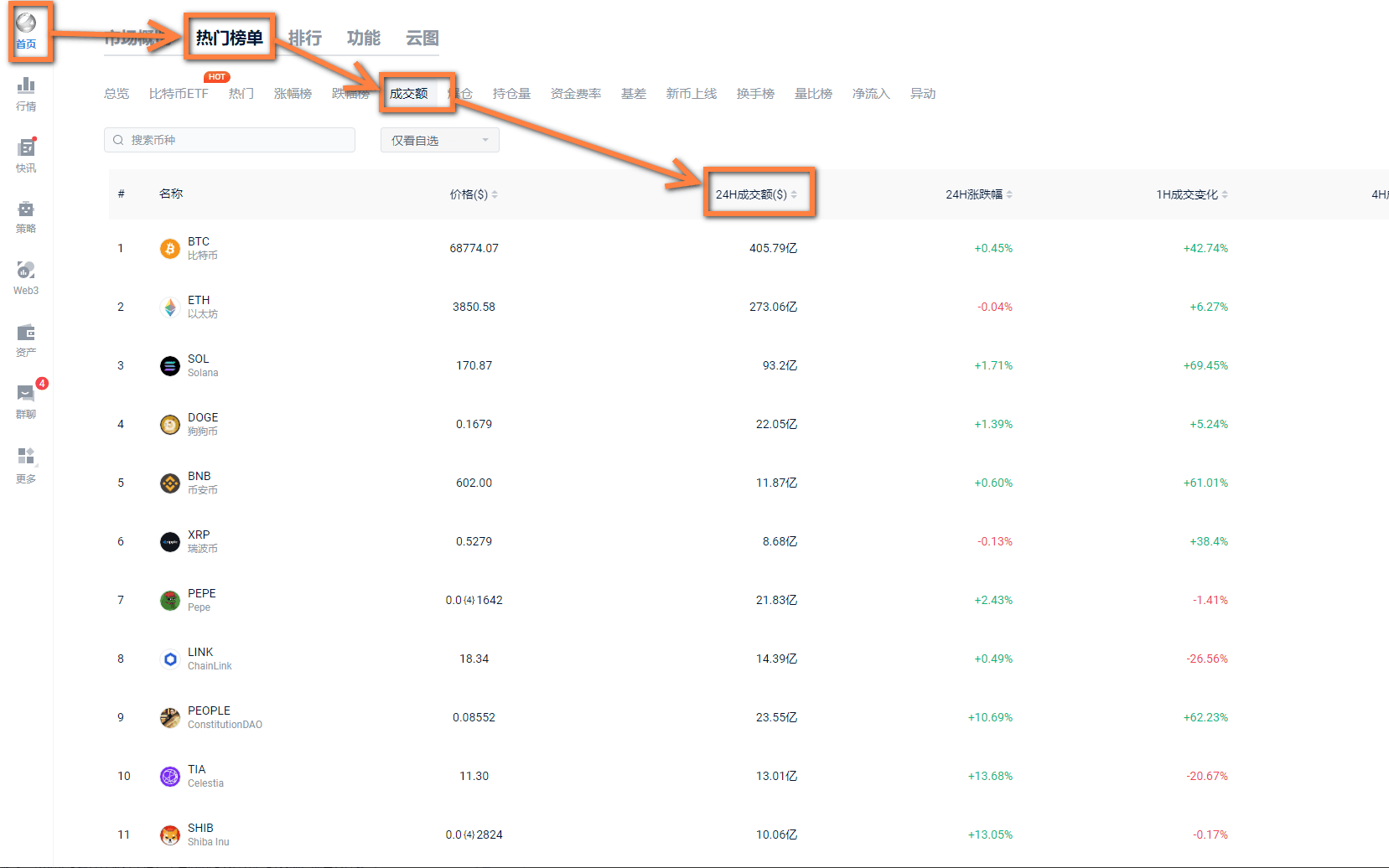1389x868 pixels.
Task: Focus the 搜索币种 search field
Action: [230, 140]
